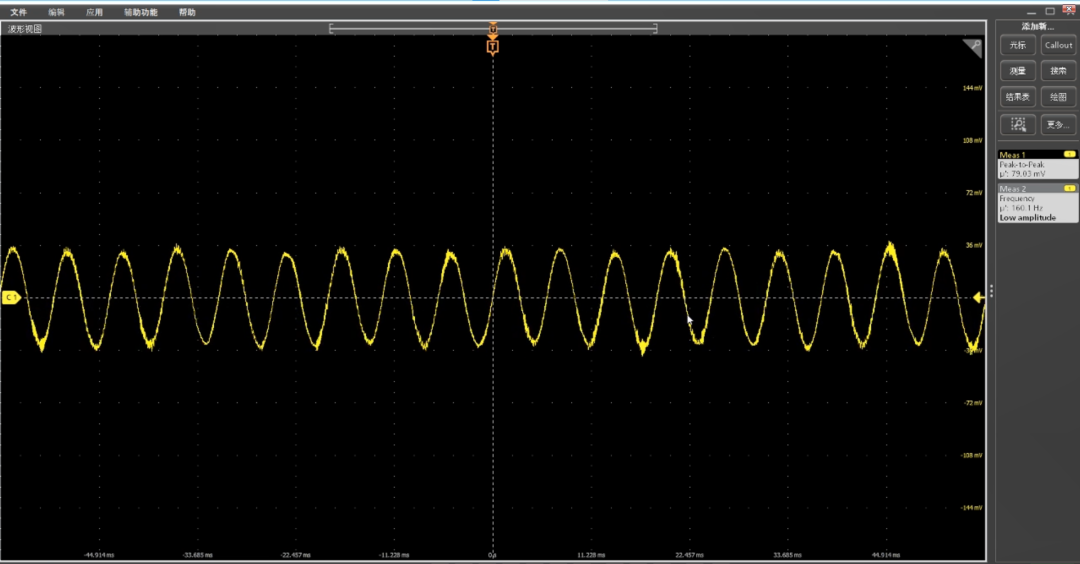This screenshot has width=1080, height=564.
Task: Click the Low amplitude warning text
Action: [x=1027, y=218]
